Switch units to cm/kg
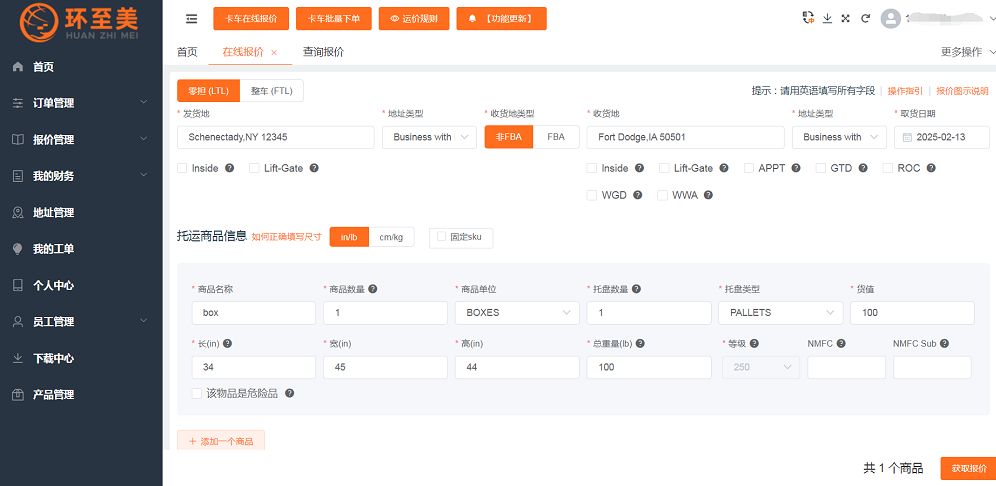Viewport: 996px width, 486px height. pos(391,237)
